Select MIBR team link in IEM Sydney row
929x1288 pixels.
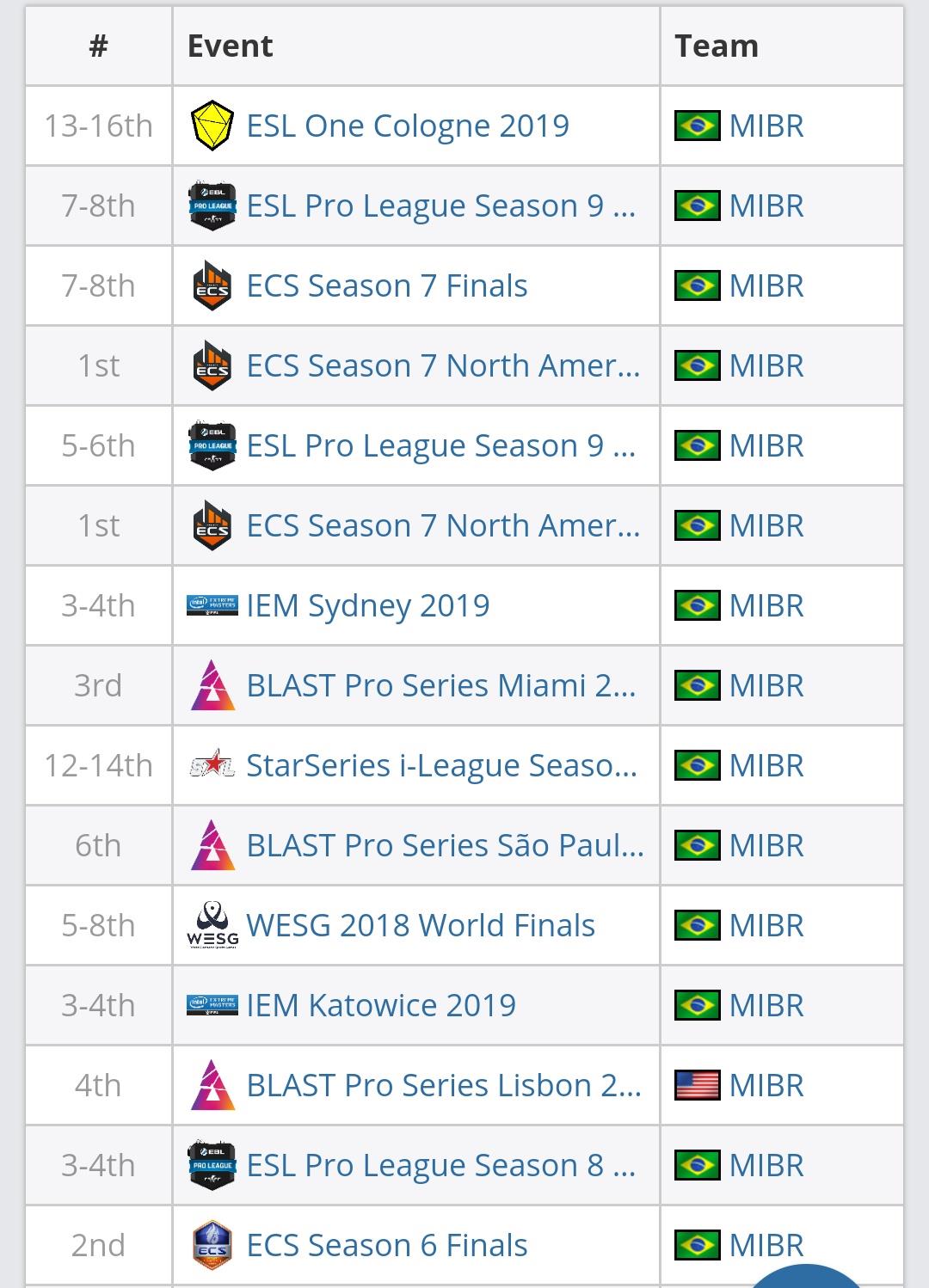pos(766,605)
